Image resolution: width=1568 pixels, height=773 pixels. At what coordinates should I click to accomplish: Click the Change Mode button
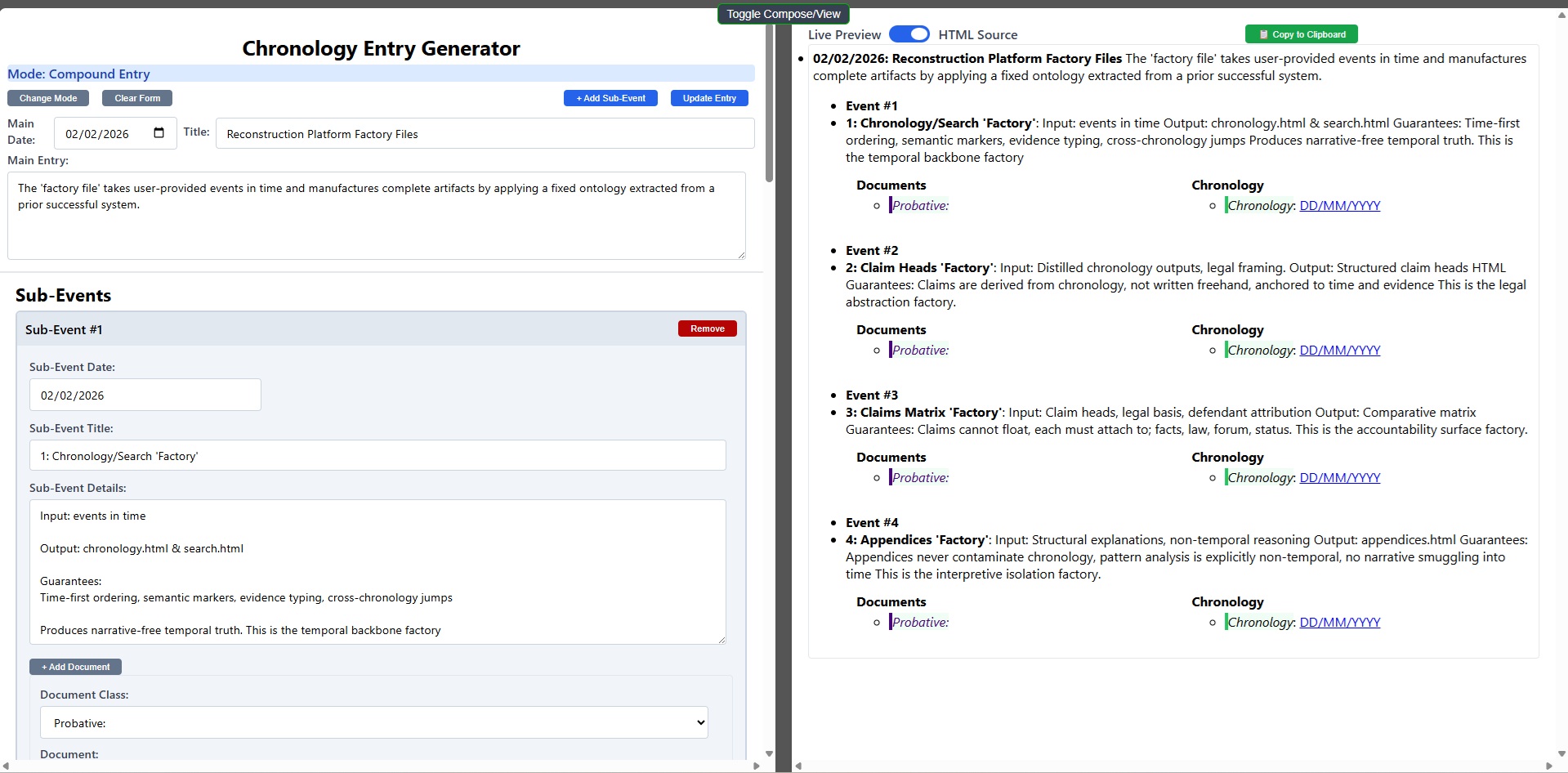(48, 98)
